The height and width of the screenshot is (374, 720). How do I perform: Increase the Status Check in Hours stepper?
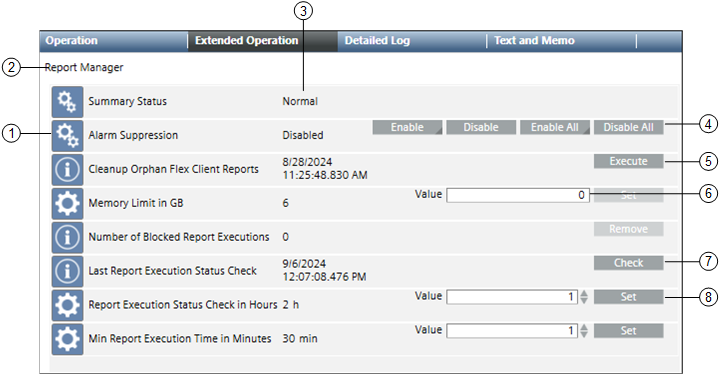pos(584,293)
